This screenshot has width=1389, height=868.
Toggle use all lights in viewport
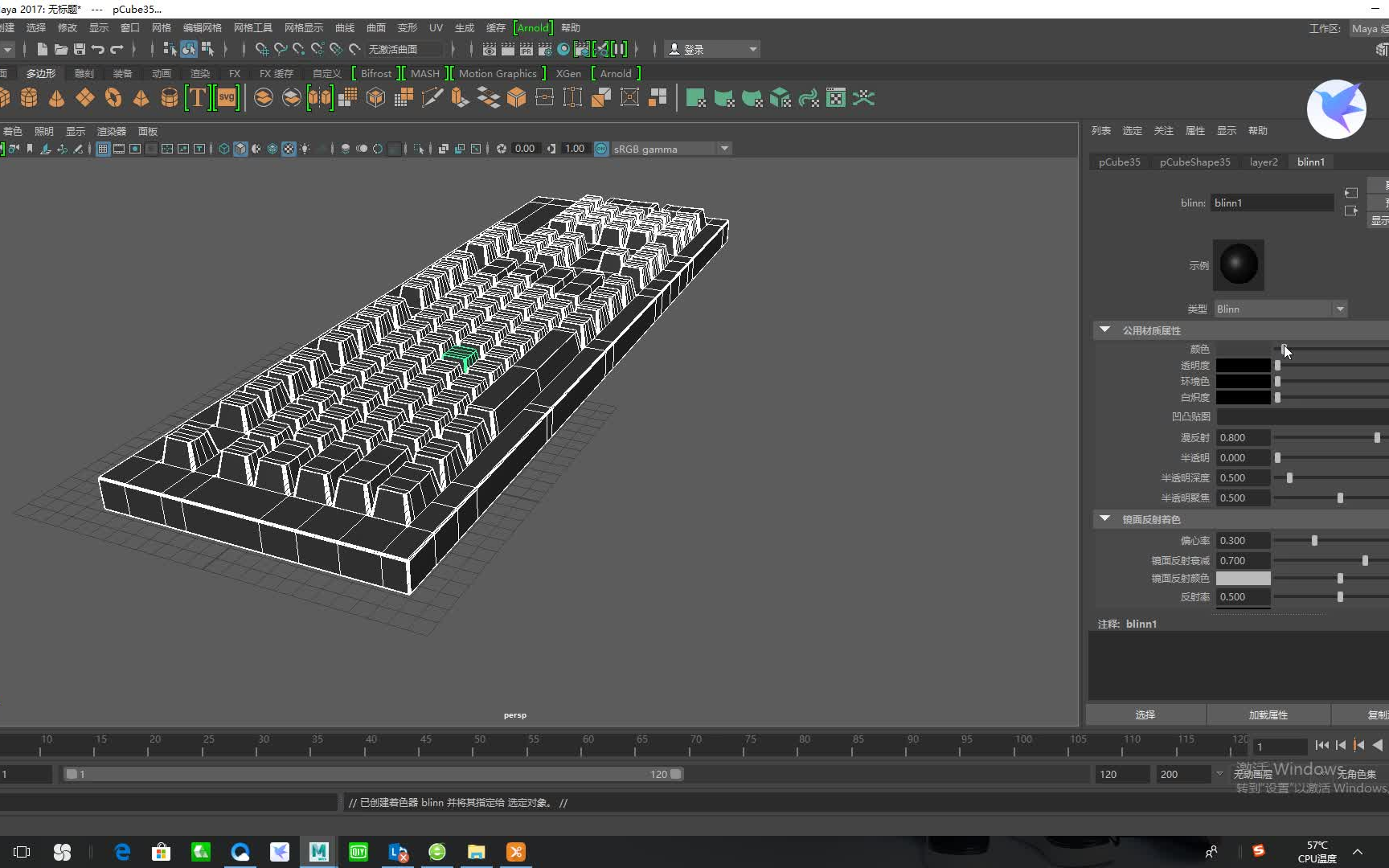[305, 149]
